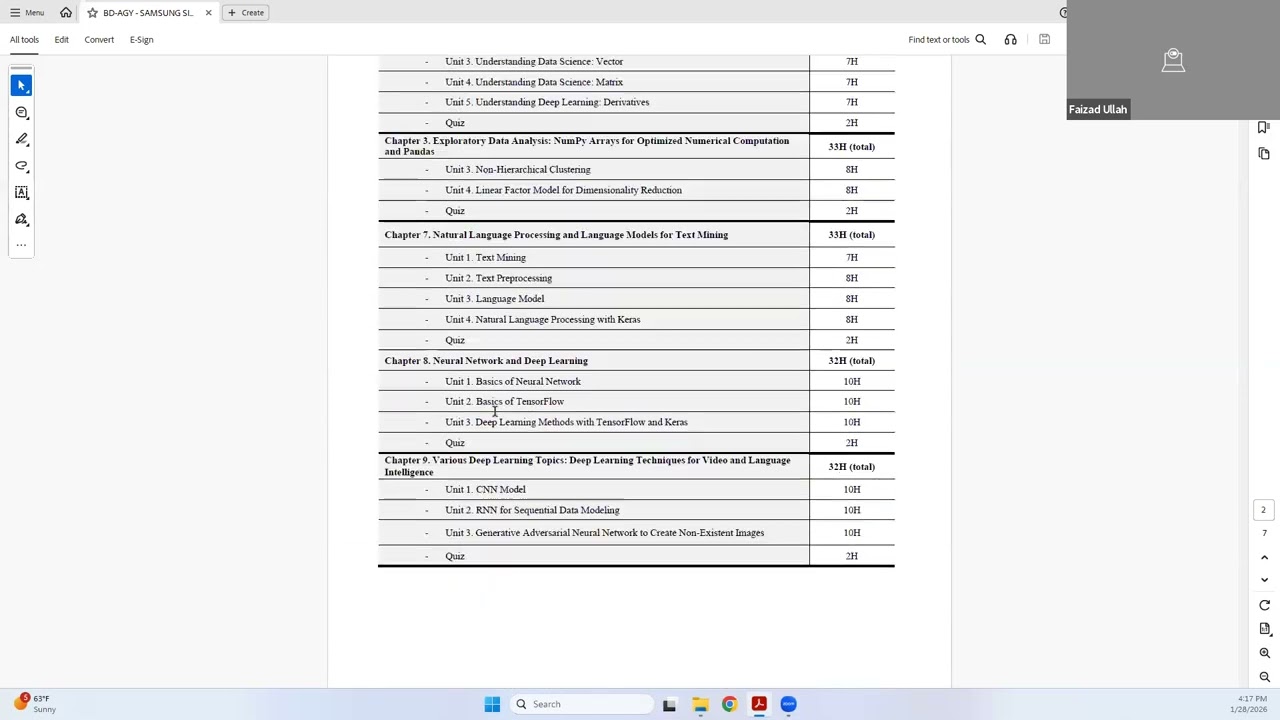Zoom in with plus magnifier
1280x720 pixels.
point(1264,653)
